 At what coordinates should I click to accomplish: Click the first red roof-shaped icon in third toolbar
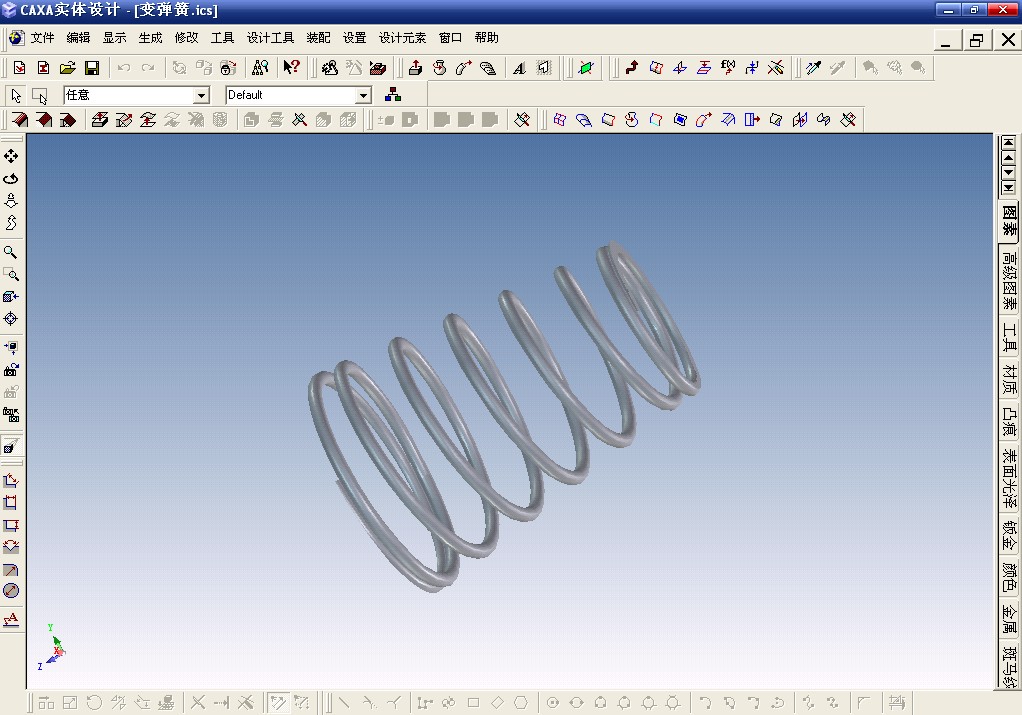pyautogui.click(x=20, y=120)
